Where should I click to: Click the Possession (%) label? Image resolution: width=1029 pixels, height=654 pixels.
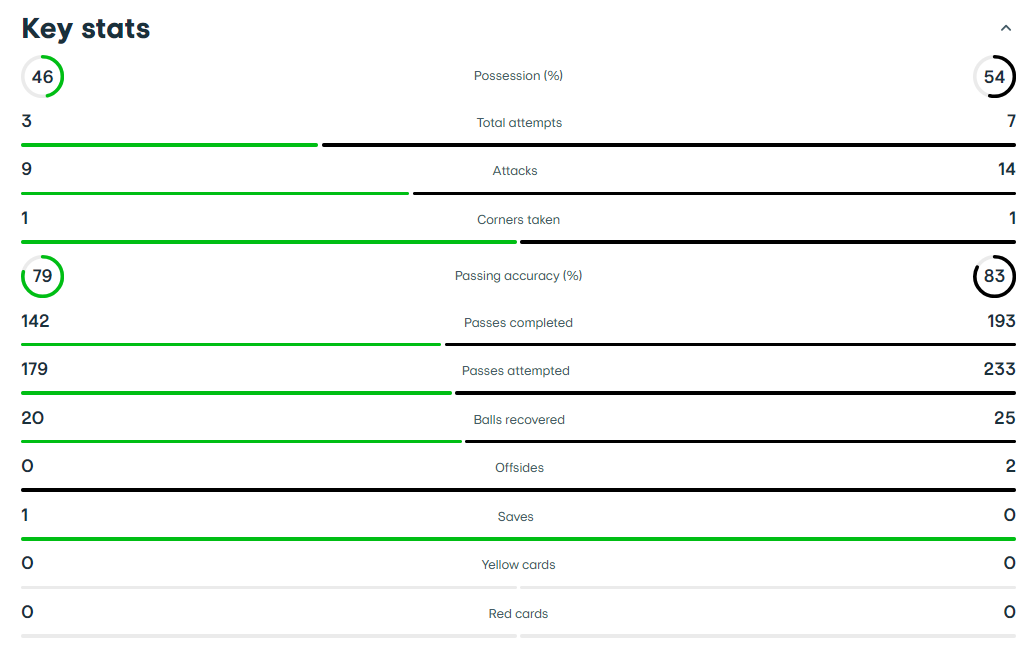point(518,76)
